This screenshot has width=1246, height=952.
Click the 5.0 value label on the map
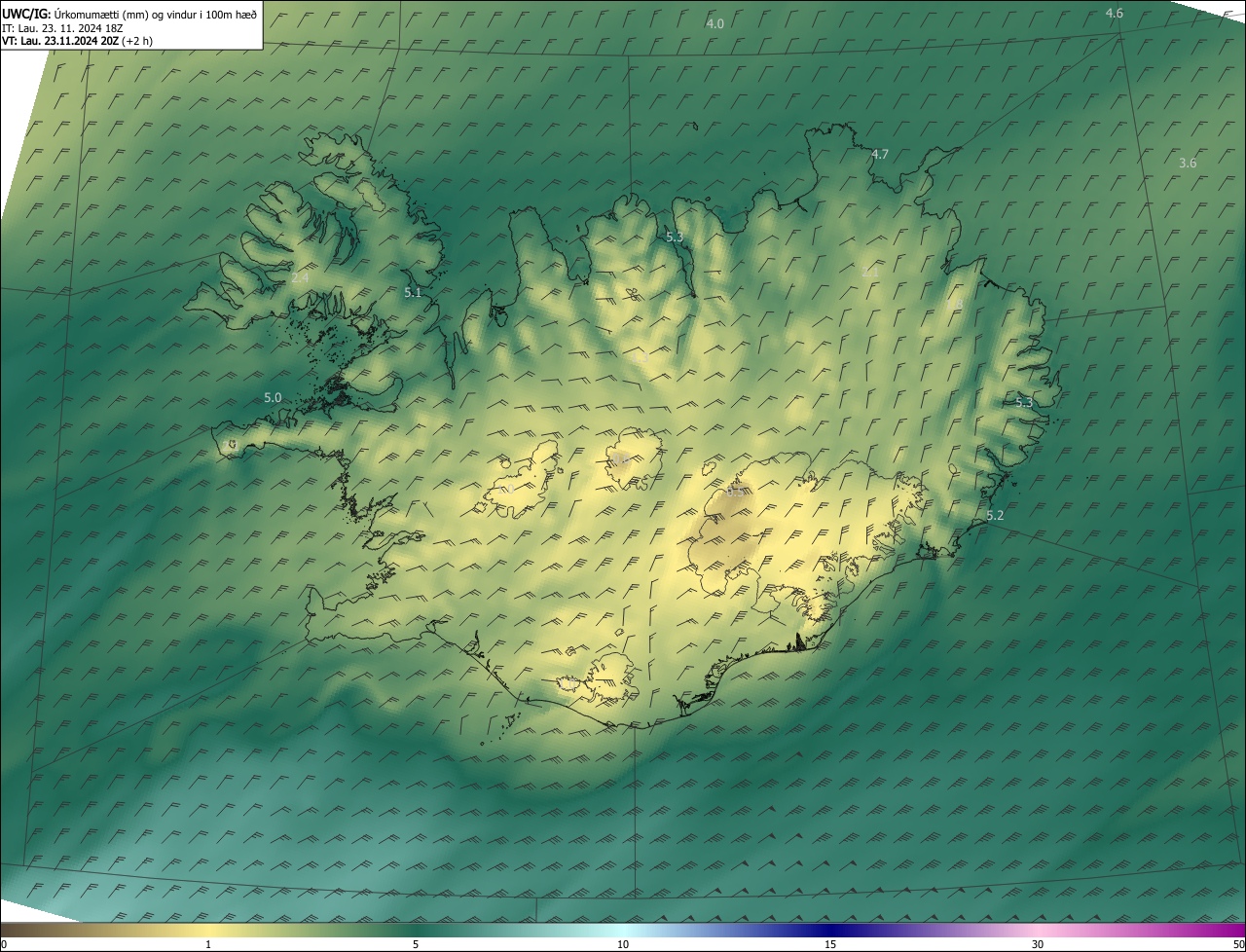pos(273,397)
